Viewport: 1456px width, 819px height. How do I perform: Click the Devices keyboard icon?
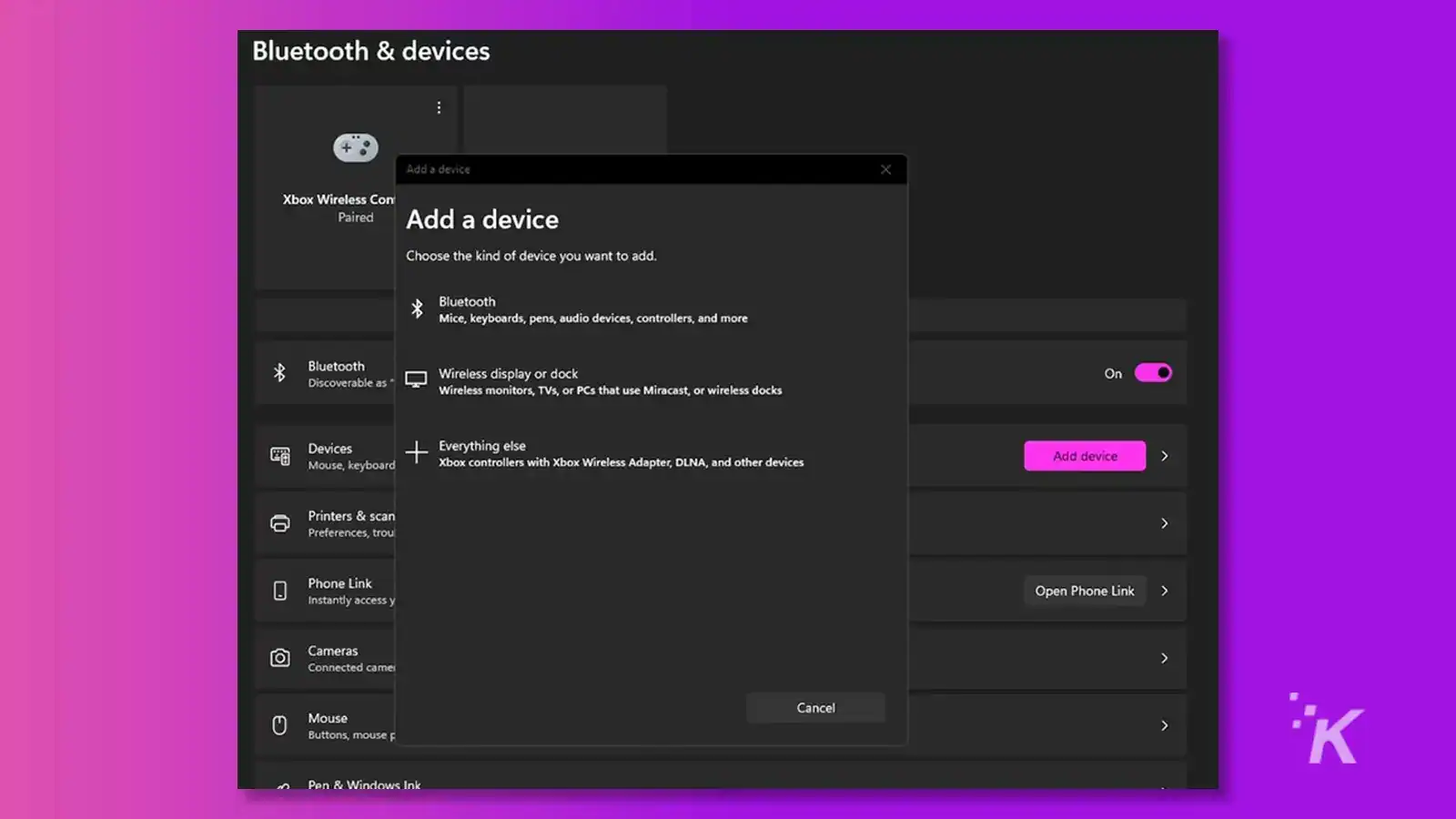pos(280,456)
